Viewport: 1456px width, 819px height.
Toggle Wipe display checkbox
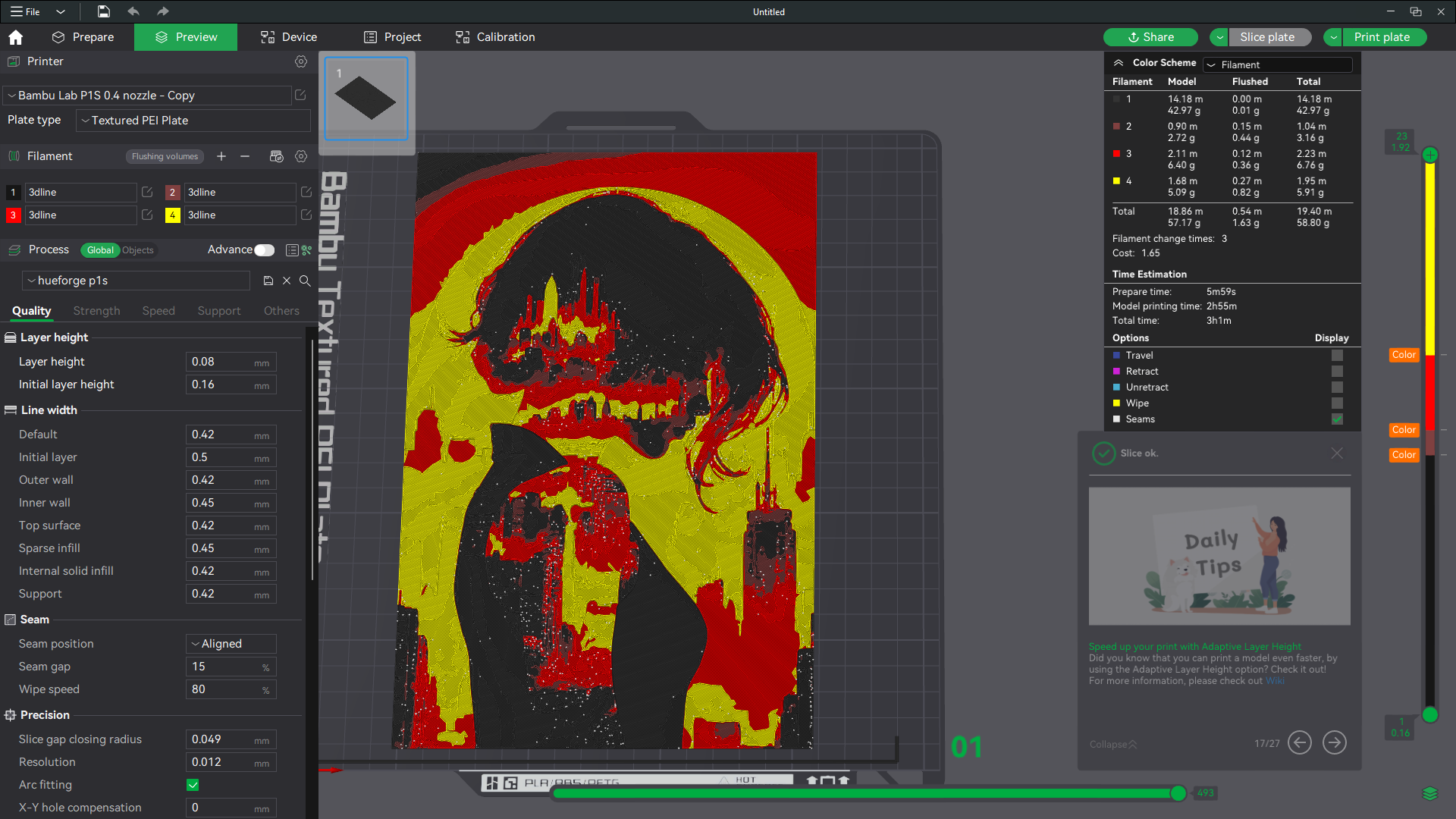(x=1337, y=403)
